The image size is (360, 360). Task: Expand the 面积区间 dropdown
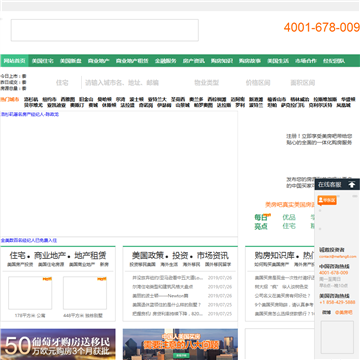pos(303,82)
